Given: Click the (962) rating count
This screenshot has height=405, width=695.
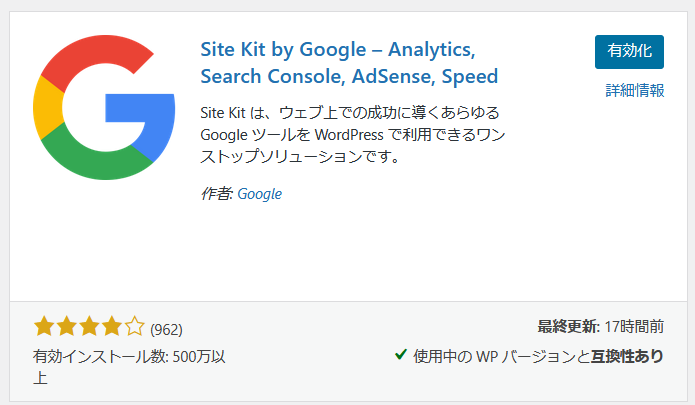Looking at the screenshot, I should [x=166, y=328].
